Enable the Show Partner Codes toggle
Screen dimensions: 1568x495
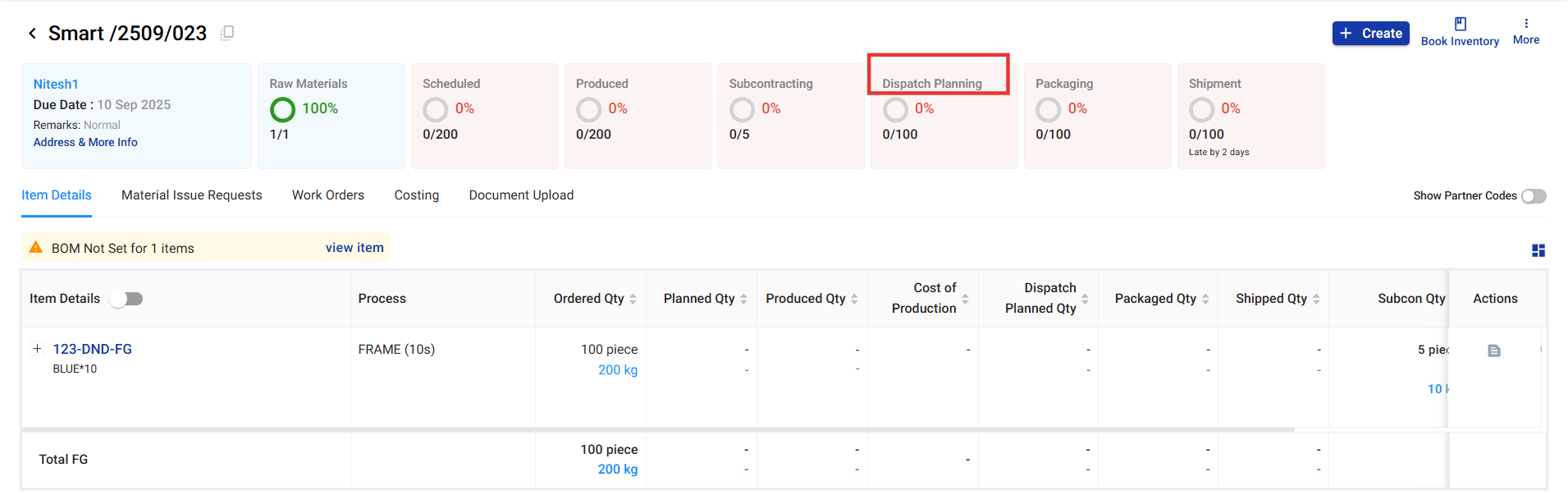coord(1533,196)
